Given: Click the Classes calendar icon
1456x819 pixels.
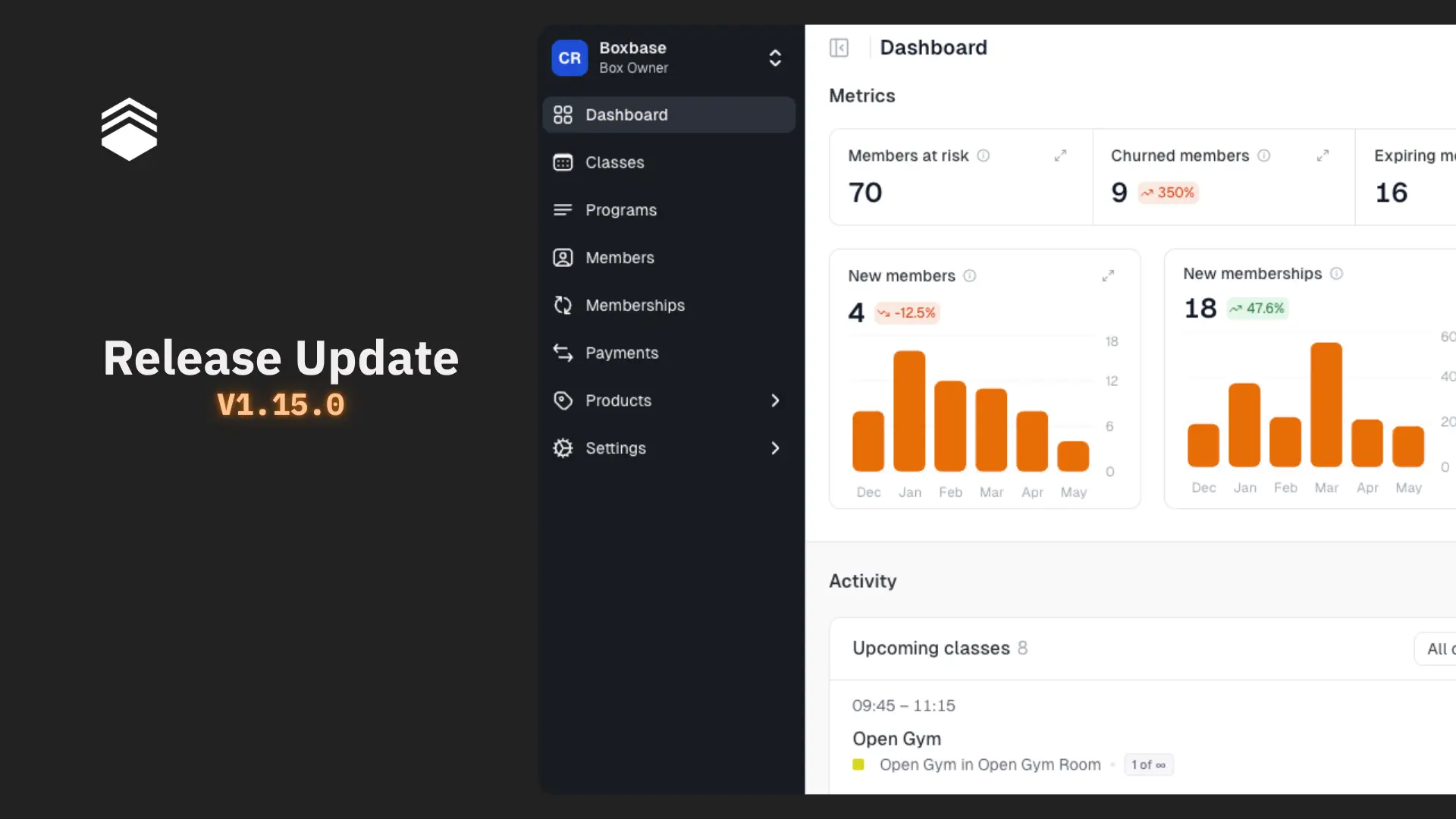Looking at the screenshot, I should 562,162.
